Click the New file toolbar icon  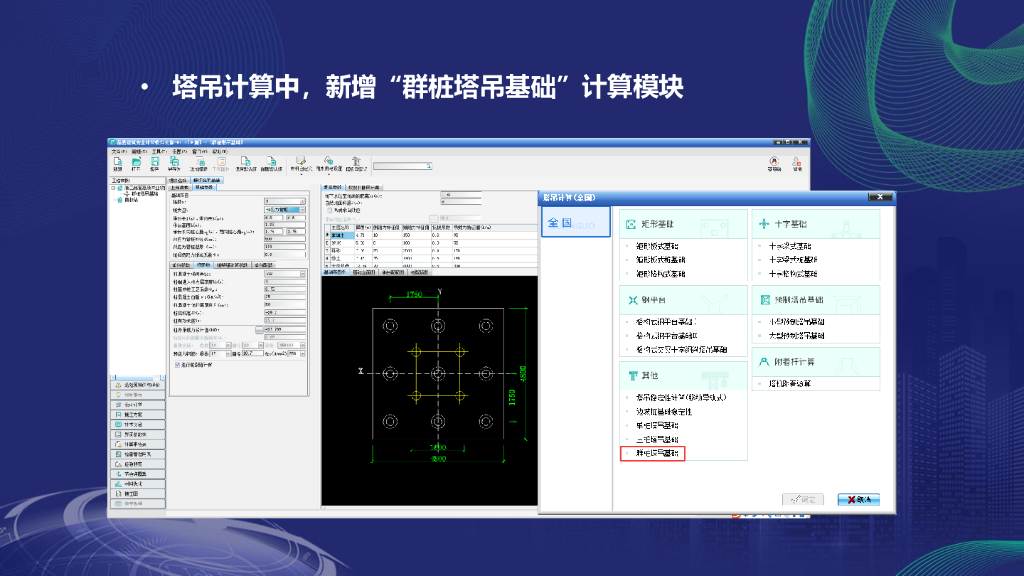pos(118,161)
